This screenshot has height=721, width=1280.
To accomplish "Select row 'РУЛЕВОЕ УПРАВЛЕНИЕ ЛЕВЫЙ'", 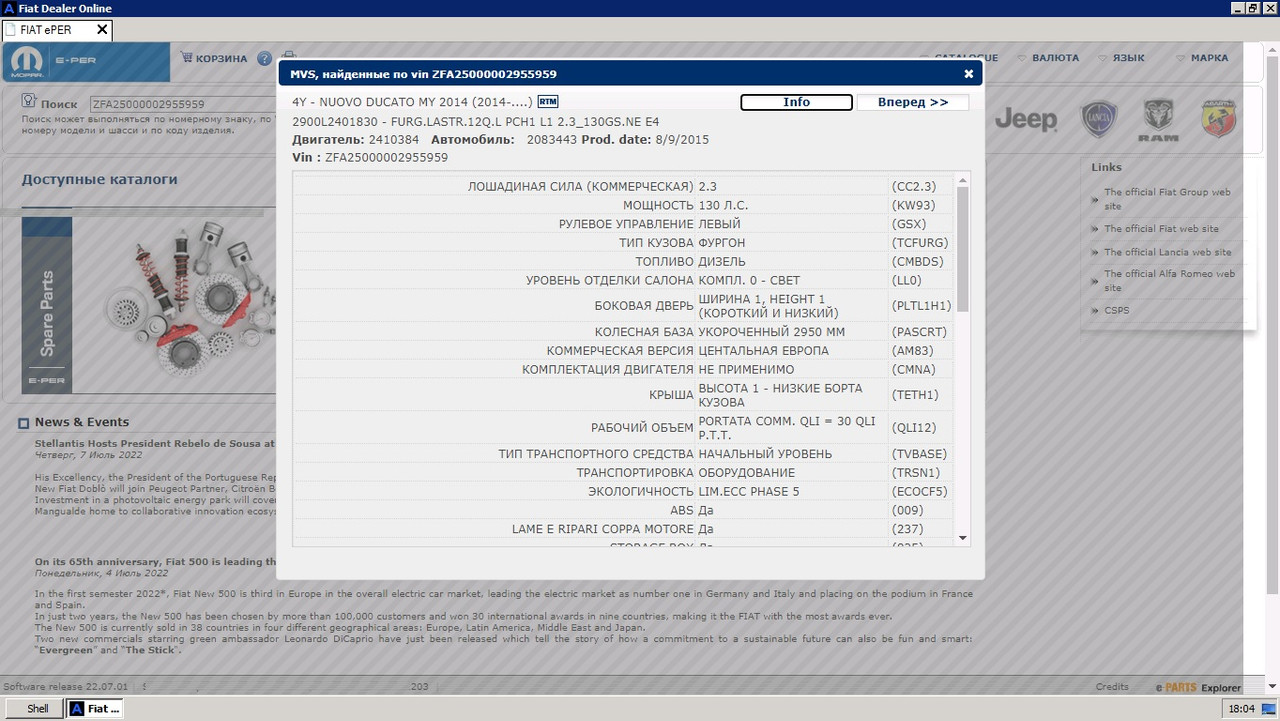I will [x=623, y=224].
